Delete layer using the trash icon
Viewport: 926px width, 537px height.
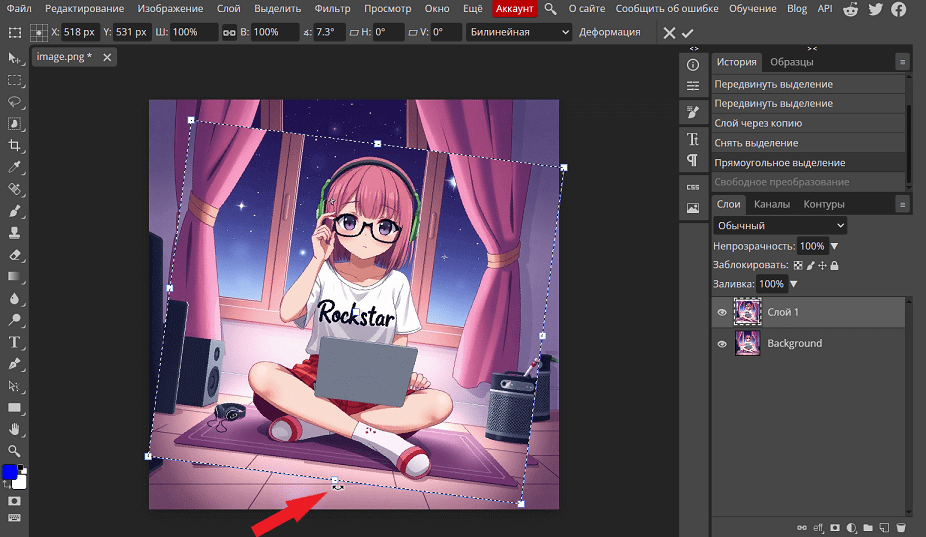tap(900, 526)
